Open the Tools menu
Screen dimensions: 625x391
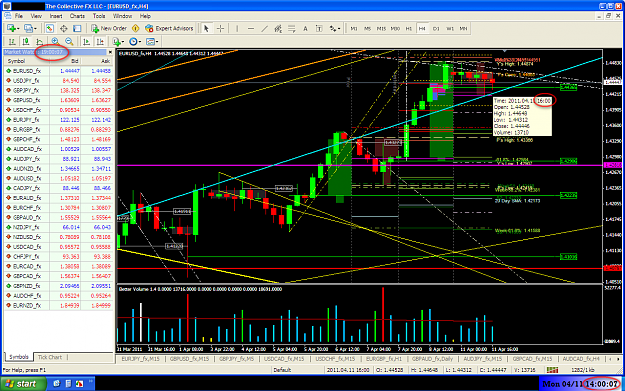pyautogui.click(x=99, y=16)
